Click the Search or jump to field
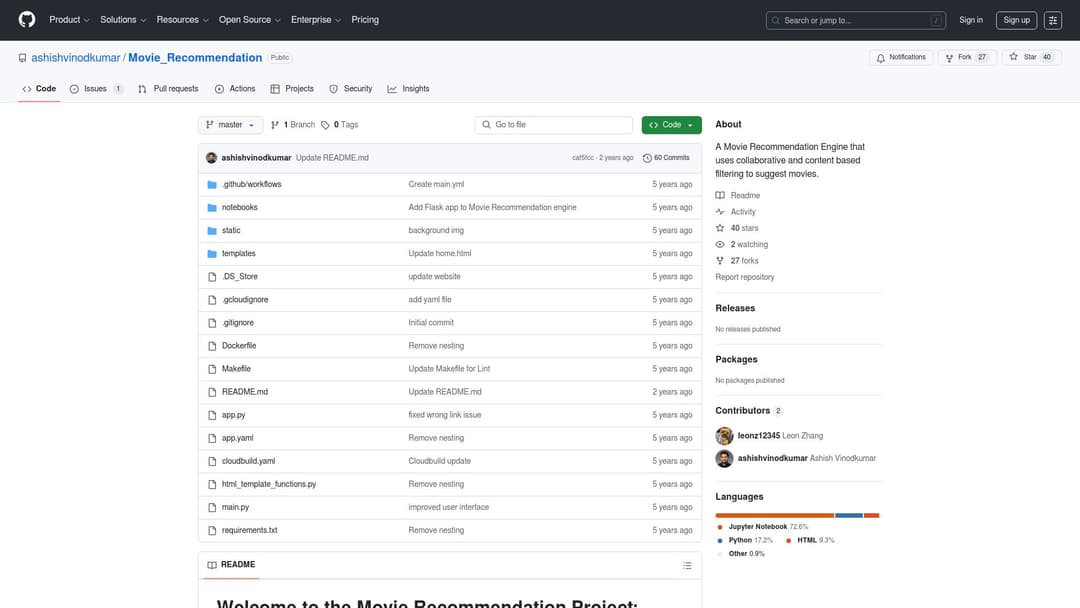This screenshot has height=608, width=1080. tap(855, 21)
